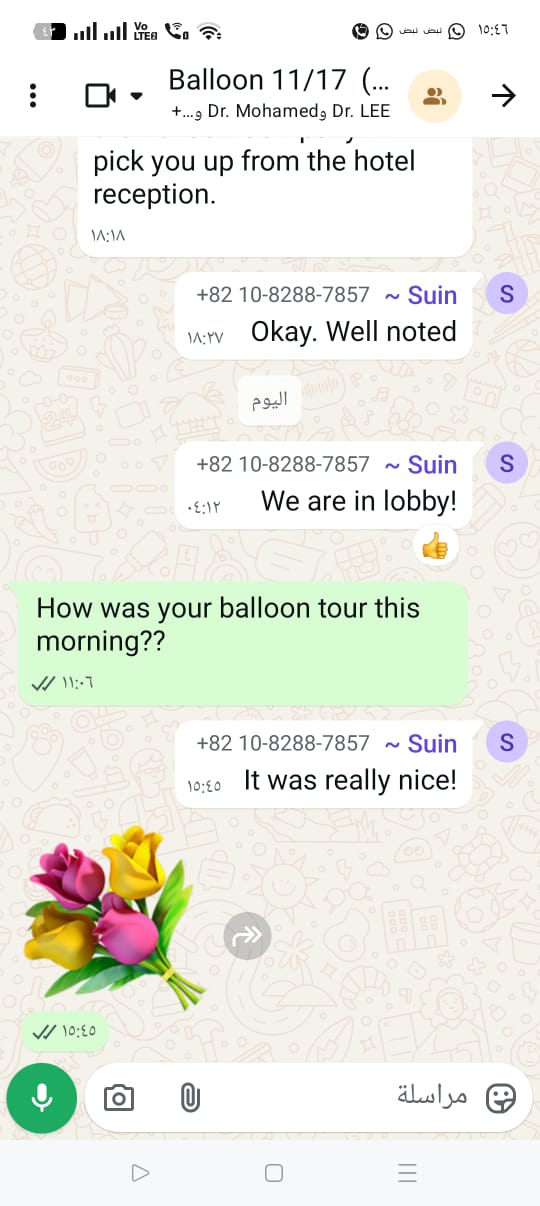Tap the microphone voice message button
Screen dimensions: 540x1206
tap(42, 1099)
